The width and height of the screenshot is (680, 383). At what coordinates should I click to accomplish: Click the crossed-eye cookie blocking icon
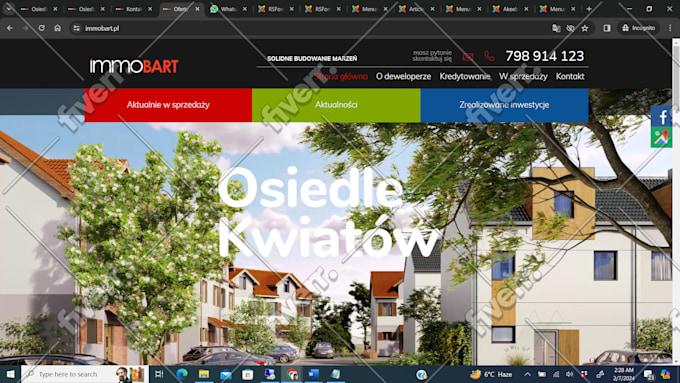[570, 28]
